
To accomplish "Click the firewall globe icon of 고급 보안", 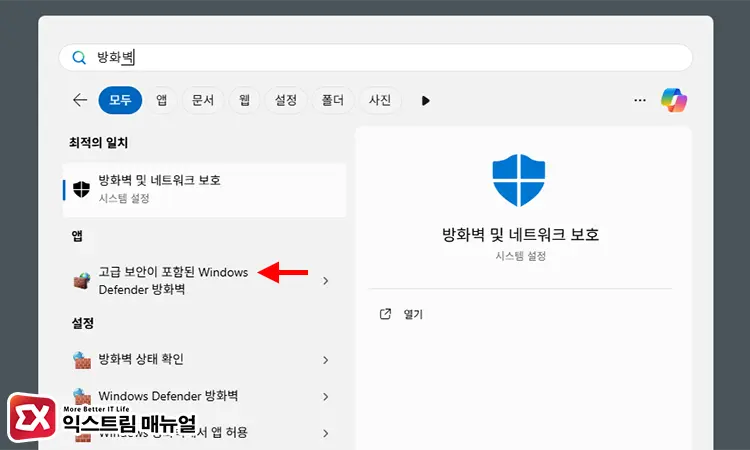I will [82, 281].
